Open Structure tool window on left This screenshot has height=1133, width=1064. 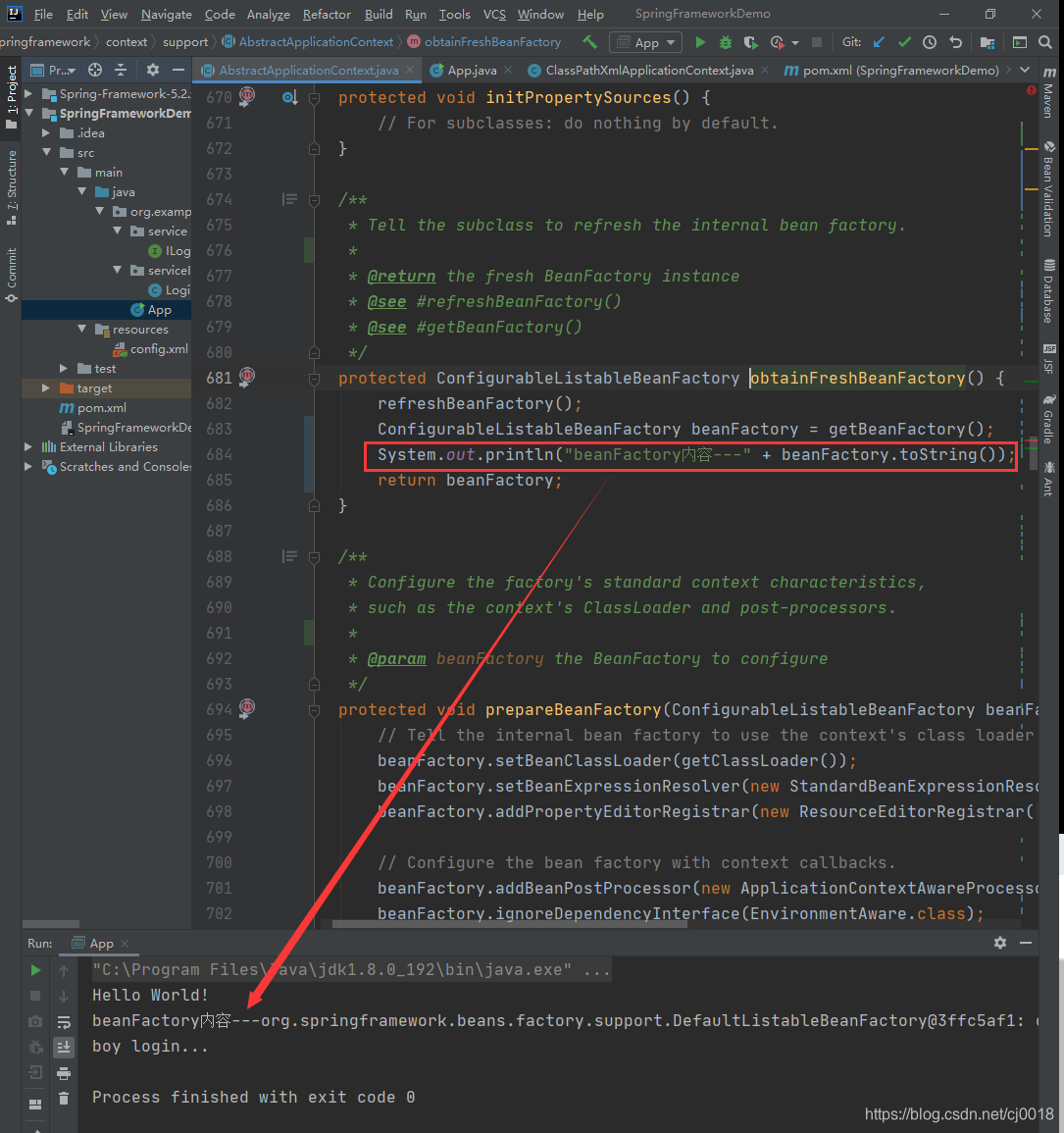pos(12,188)
